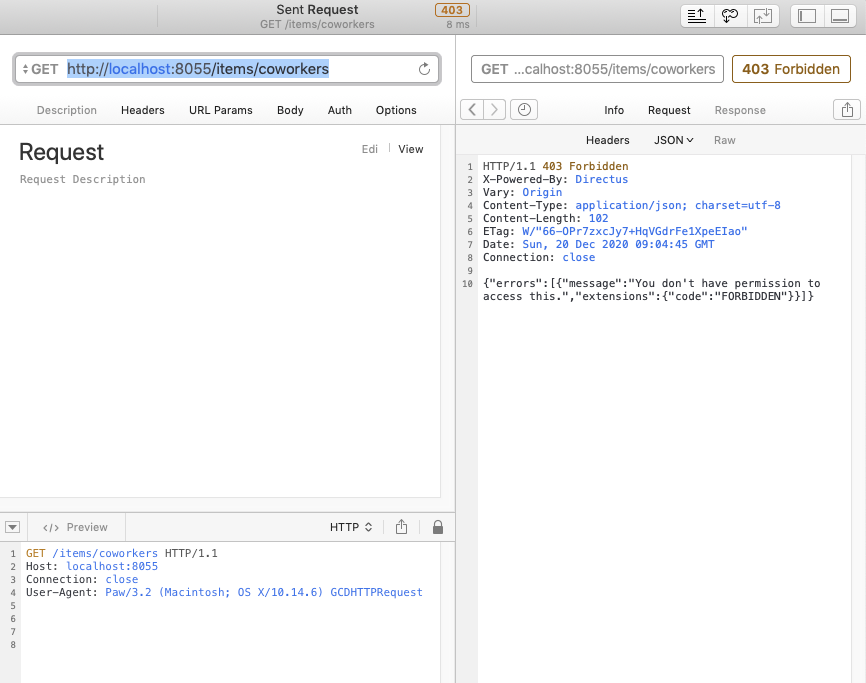Open the HTTP method selector beside GET
The image size is (866, 683).
point(40,69)
